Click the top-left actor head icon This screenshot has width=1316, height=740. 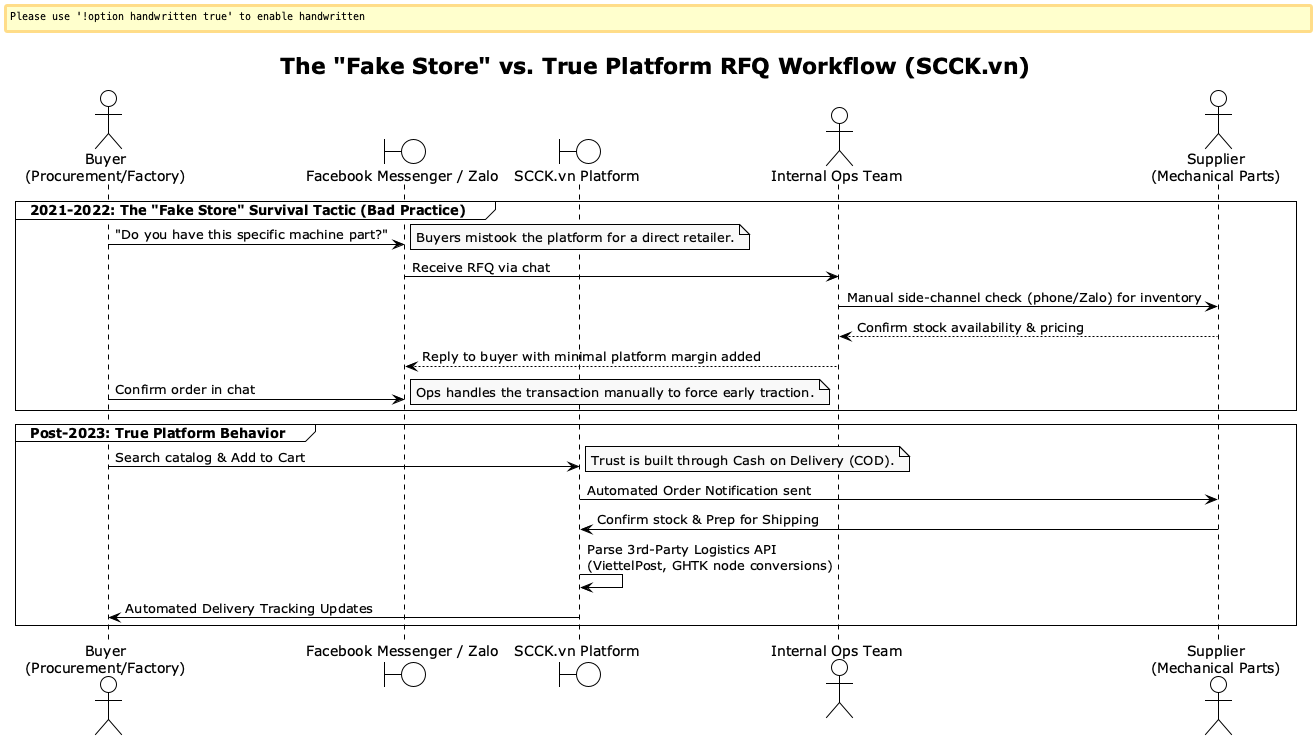(107, 98)
